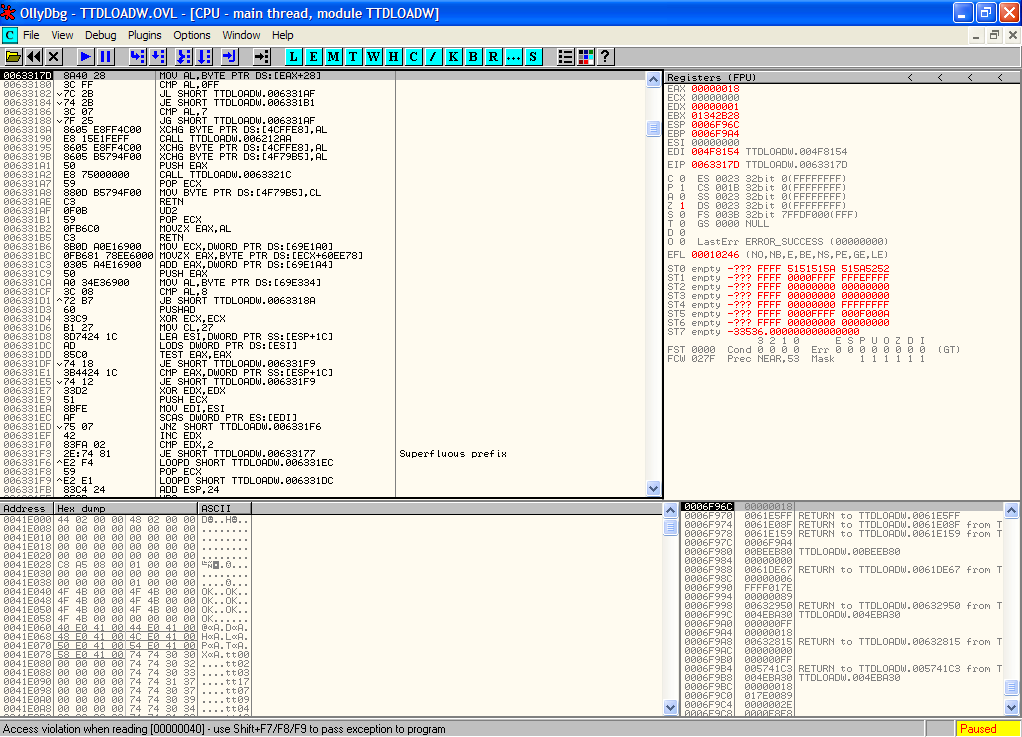This screenshot has width=1022, height=737.
Task: Click the Step into toolbar icon
Action: (x=137, y=57)
